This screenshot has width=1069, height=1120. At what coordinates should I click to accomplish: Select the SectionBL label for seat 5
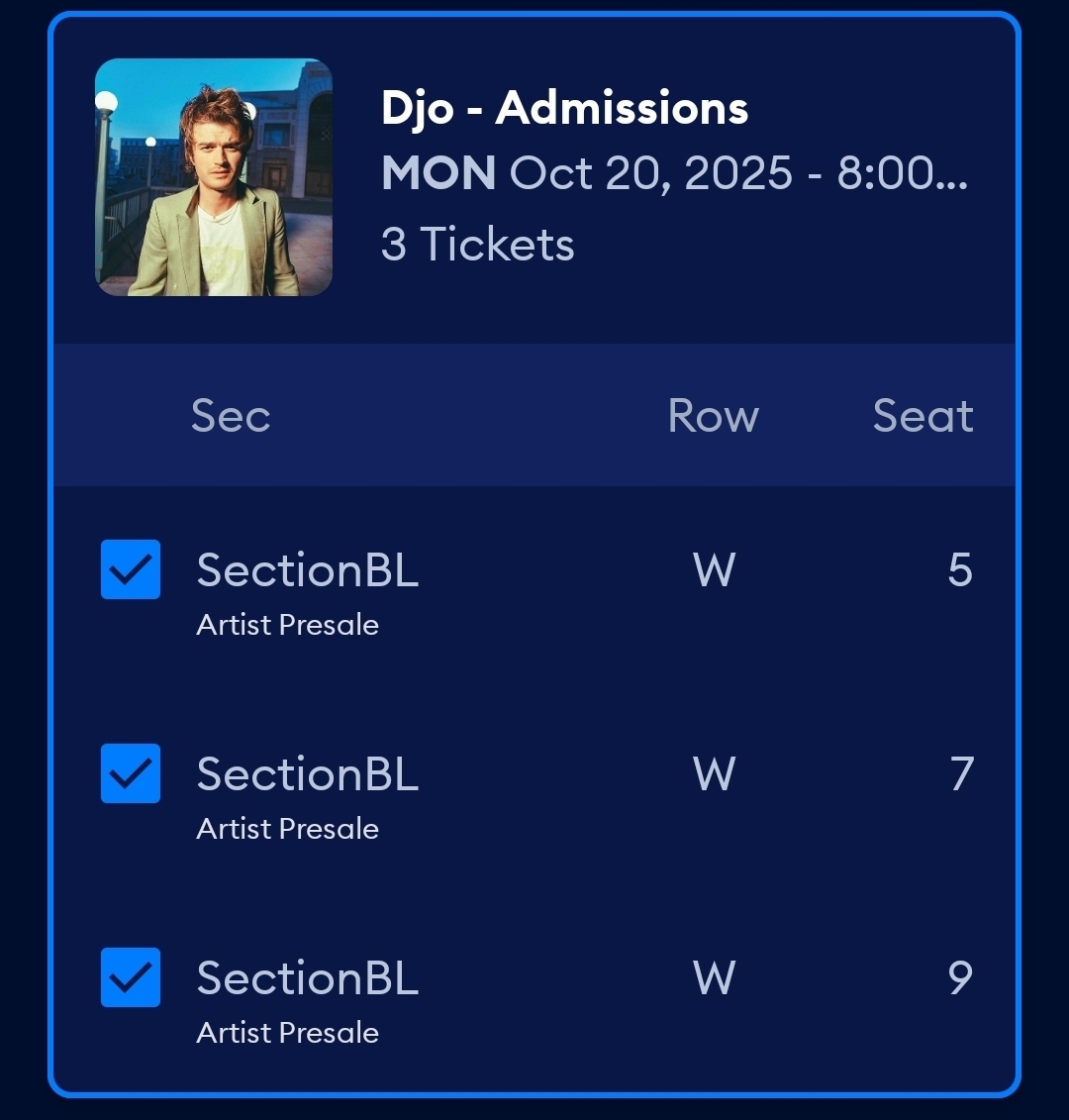[x=308, y=570]
